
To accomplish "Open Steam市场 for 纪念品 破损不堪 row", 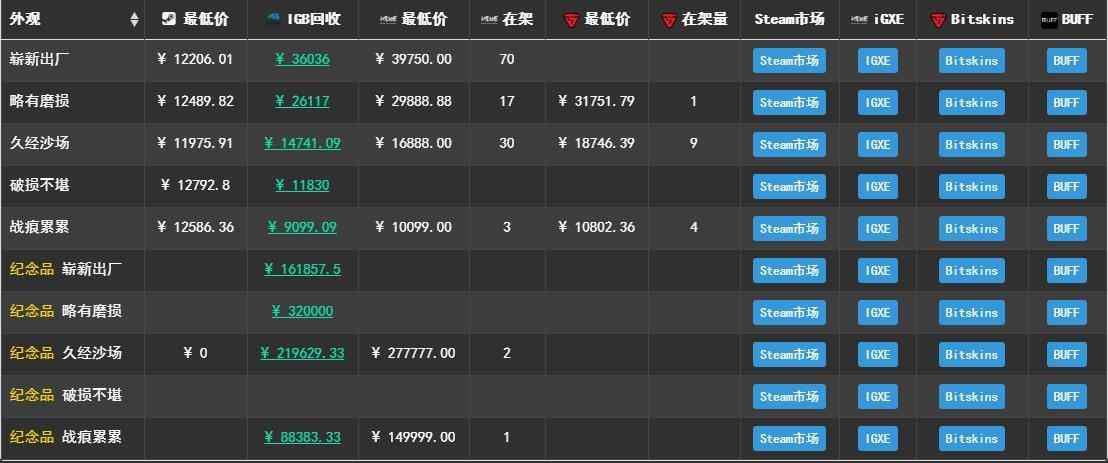I will pos(789,397).
